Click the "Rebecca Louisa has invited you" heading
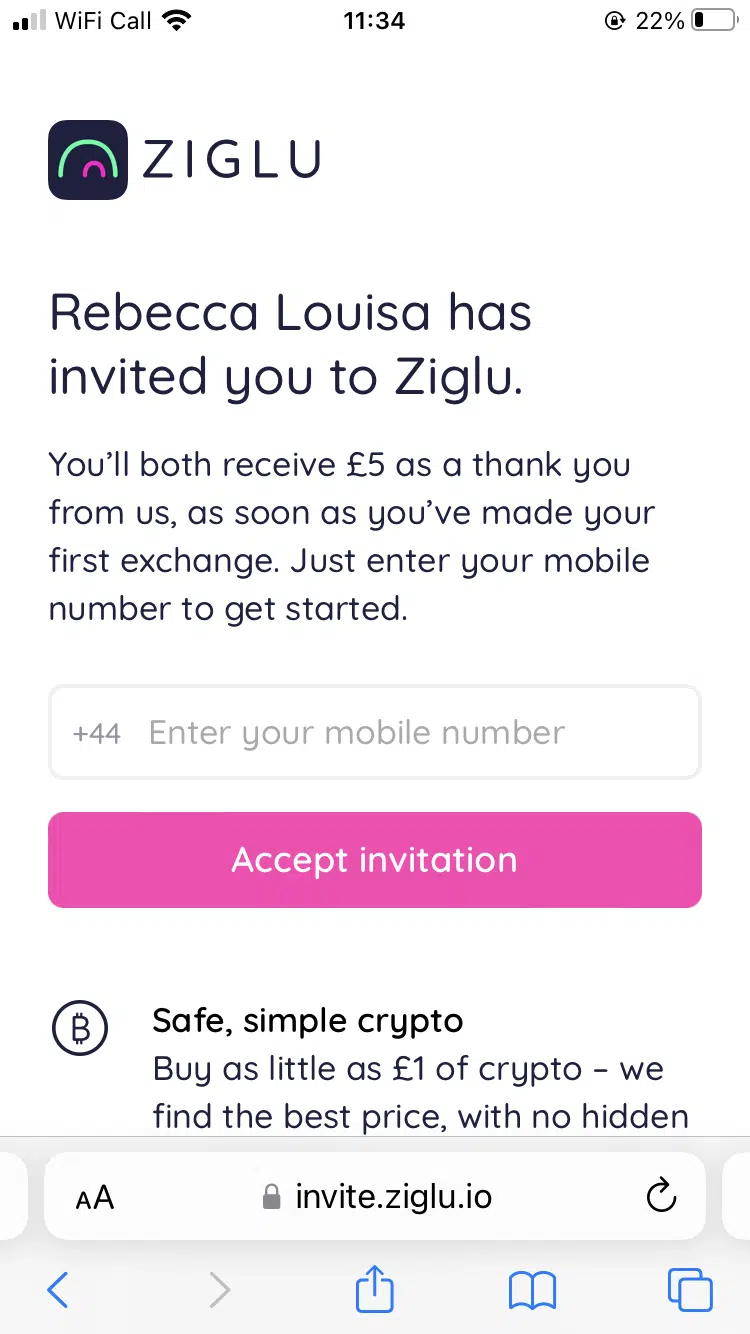This screenshot has width=750, height=1334. tap(290, 344)
